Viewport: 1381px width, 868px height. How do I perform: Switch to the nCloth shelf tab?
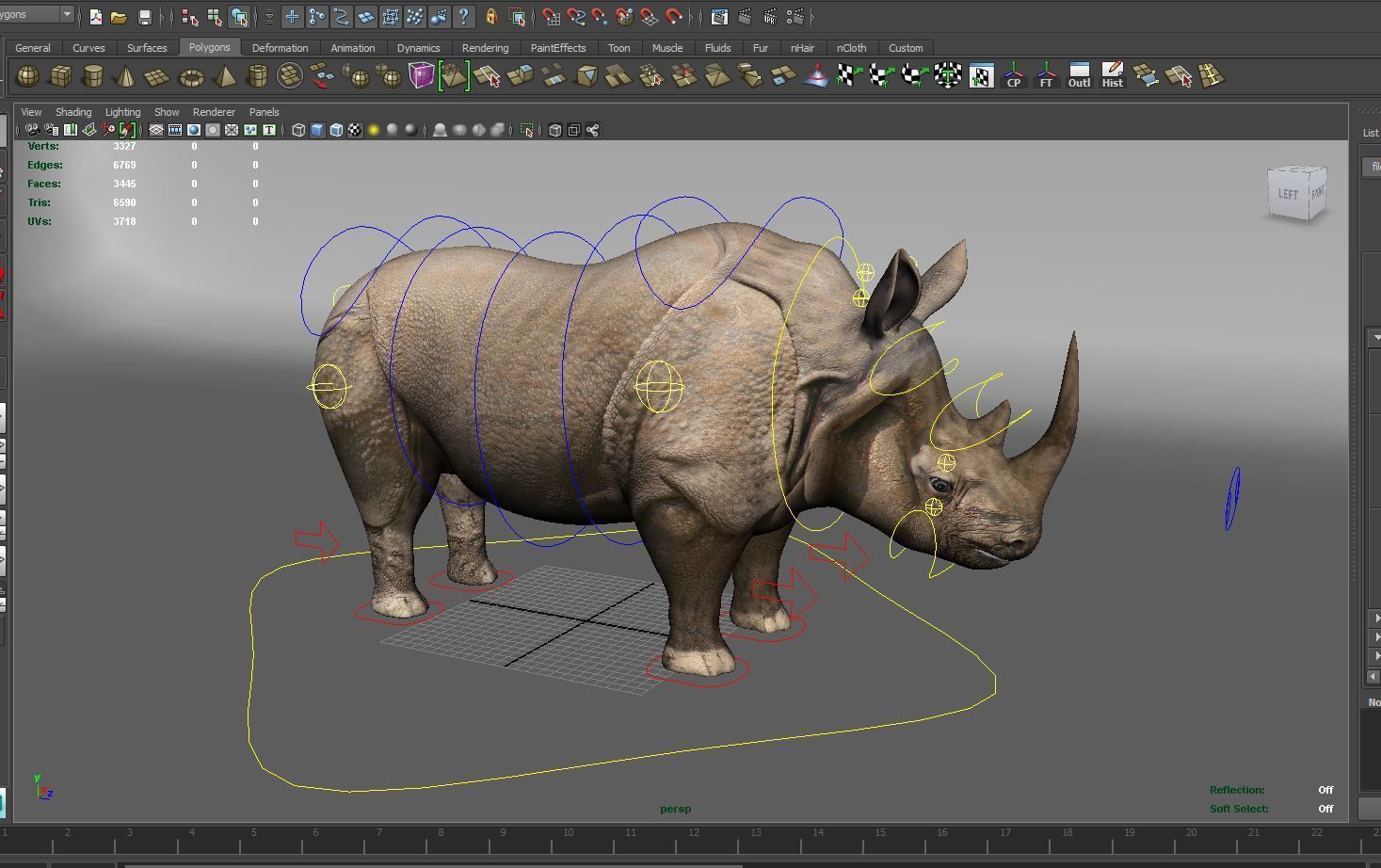[852, 48]
